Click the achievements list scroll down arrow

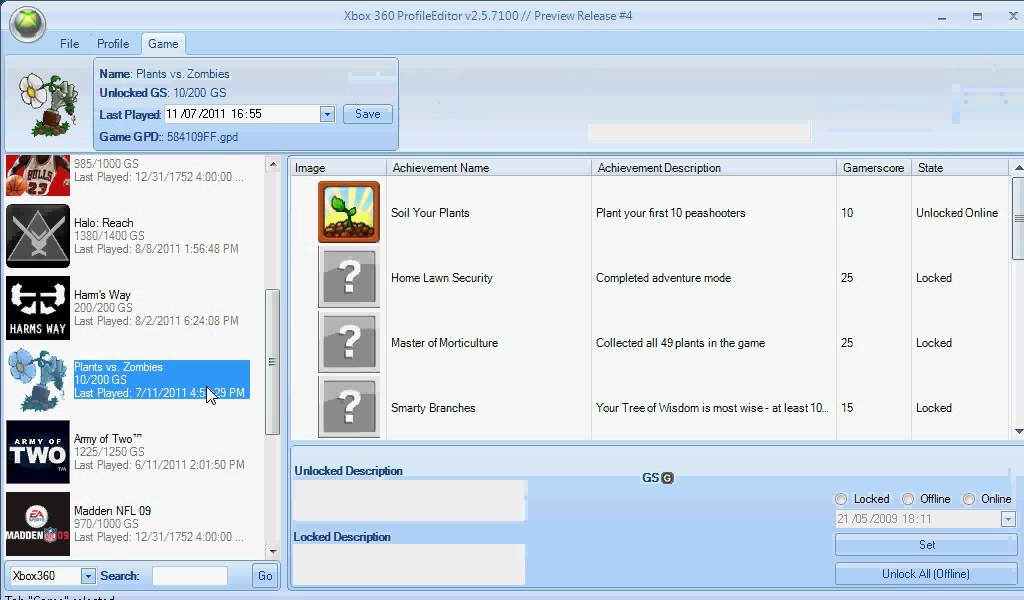(1018, 432)
